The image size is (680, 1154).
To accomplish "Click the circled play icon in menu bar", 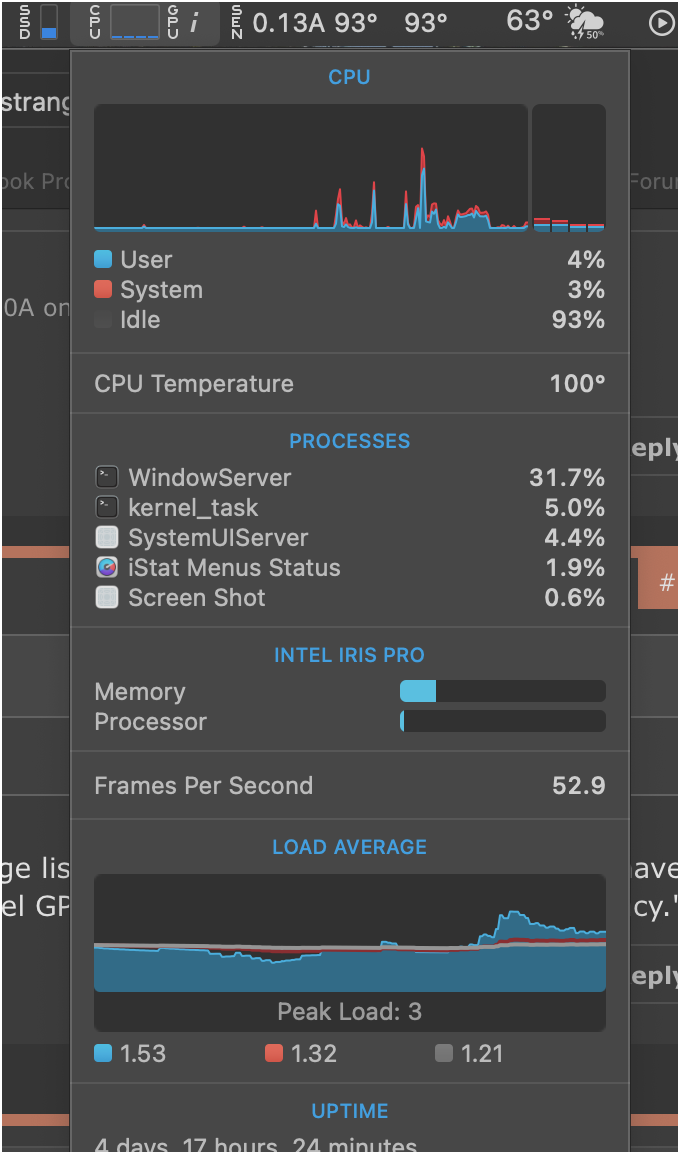I will pos(661,21).
